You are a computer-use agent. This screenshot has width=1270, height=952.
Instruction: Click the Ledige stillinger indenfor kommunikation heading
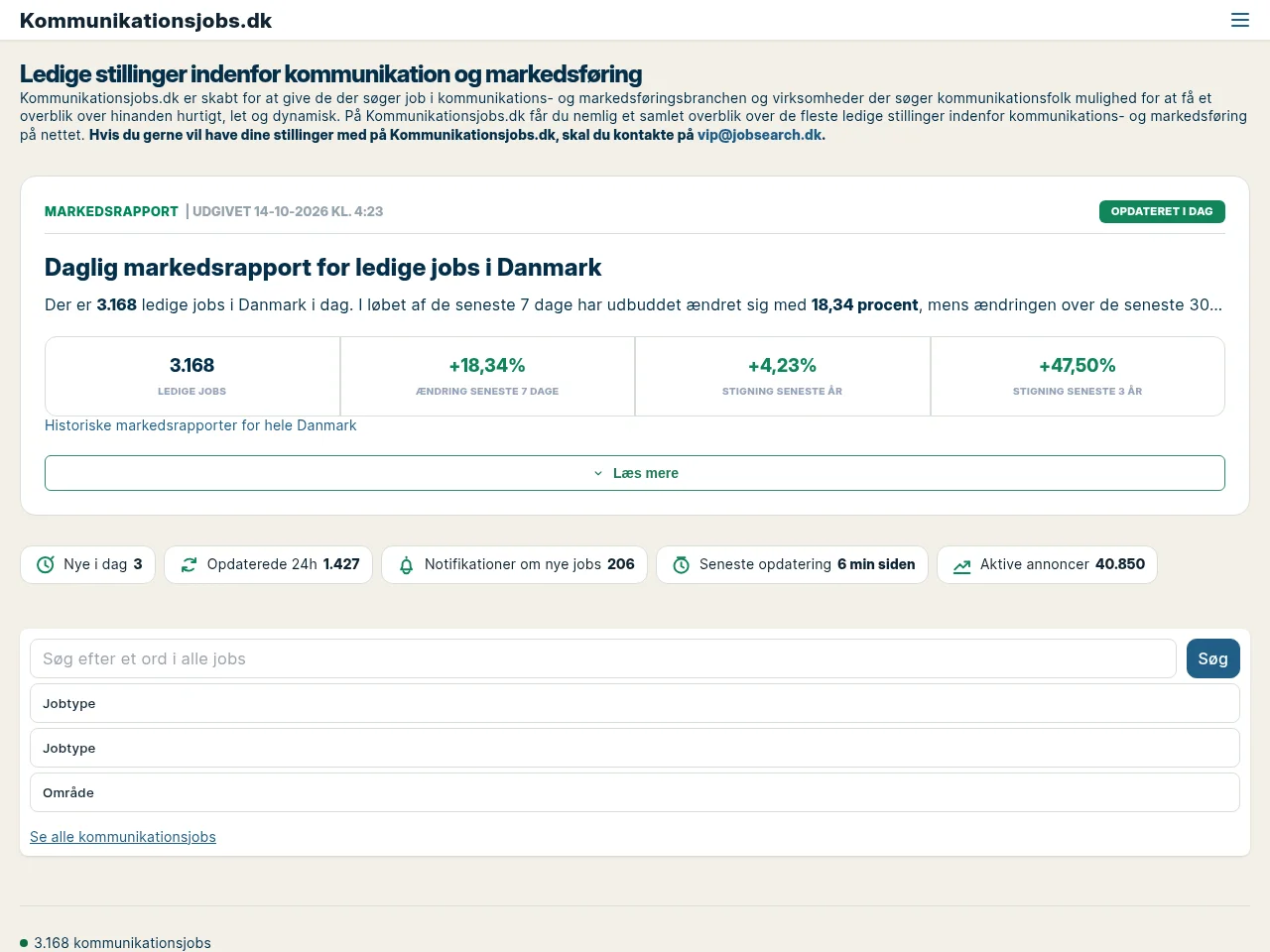[330, 74]
